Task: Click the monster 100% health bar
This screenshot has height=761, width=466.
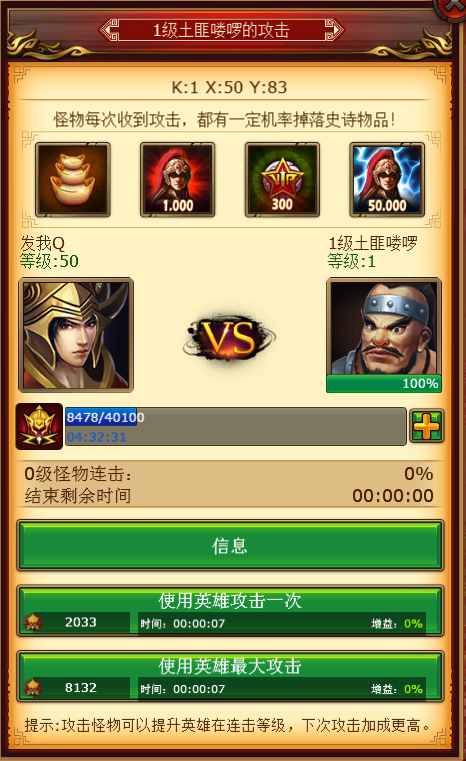Action: (x=384, y=383)
